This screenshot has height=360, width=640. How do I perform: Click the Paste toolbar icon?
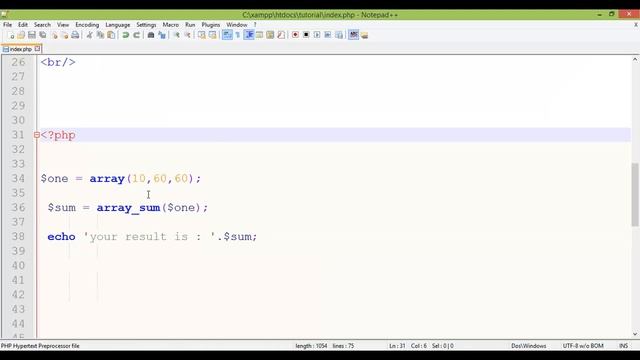point(111,35)
